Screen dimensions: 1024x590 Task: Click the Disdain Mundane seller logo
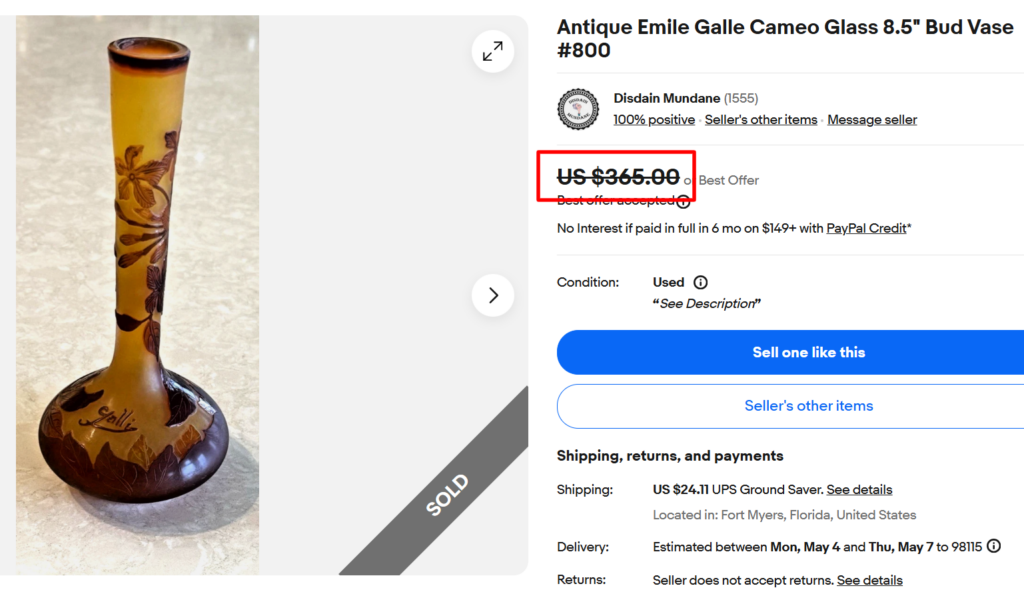[x=577, y=109]
